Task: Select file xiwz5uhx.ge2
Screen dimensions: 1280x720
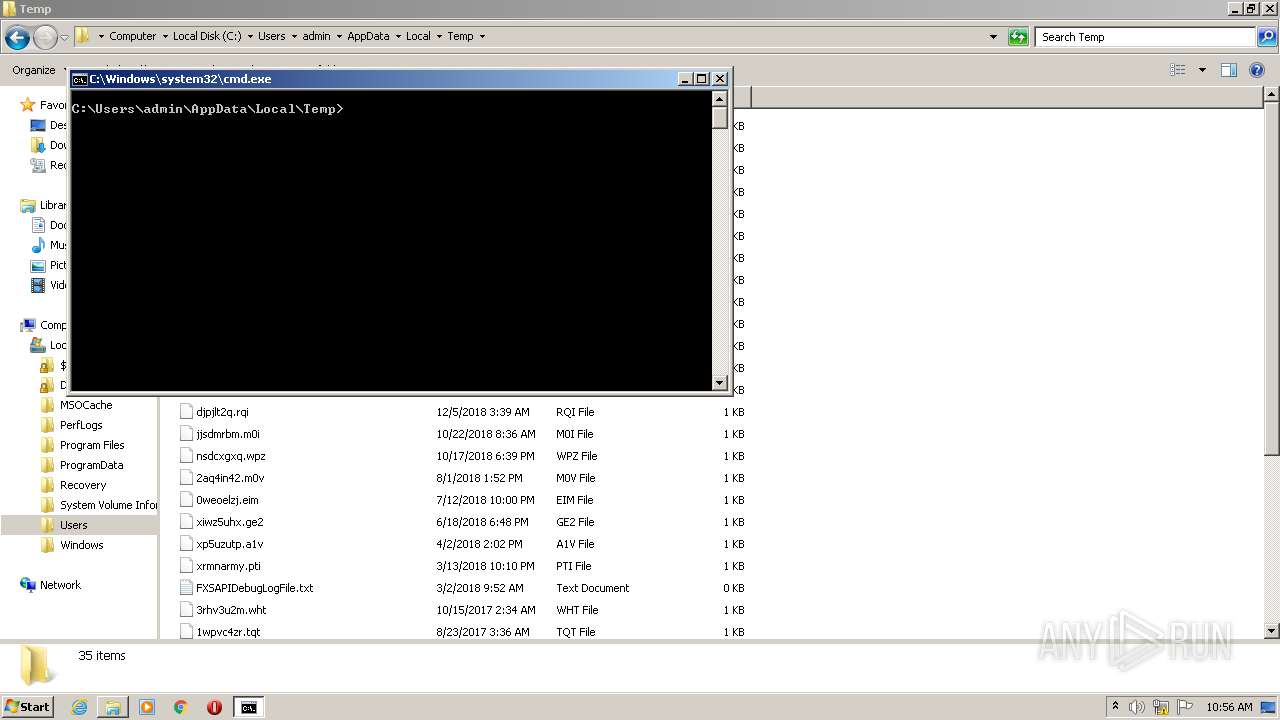Action: pyautogui.click(x=230, y=522)
